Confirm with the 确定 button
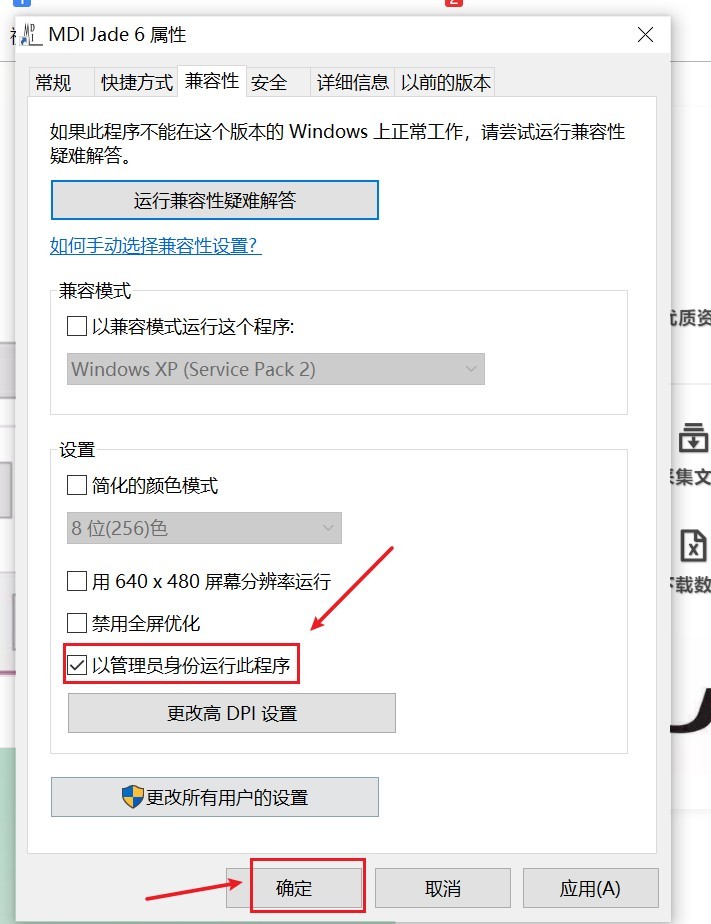711x924 pixels. (x=294, y=888)
